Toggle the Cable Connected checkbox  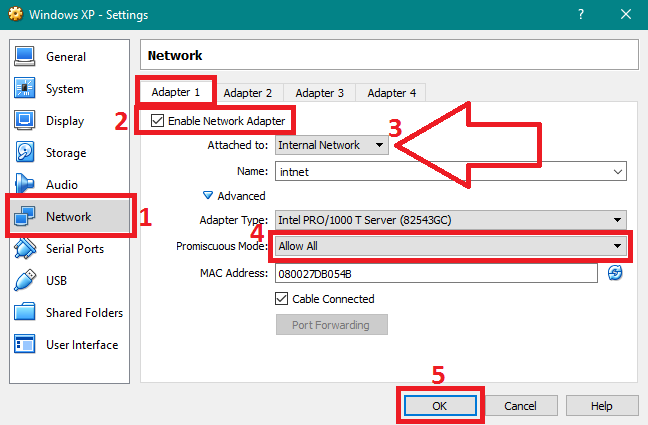(281, 298)
